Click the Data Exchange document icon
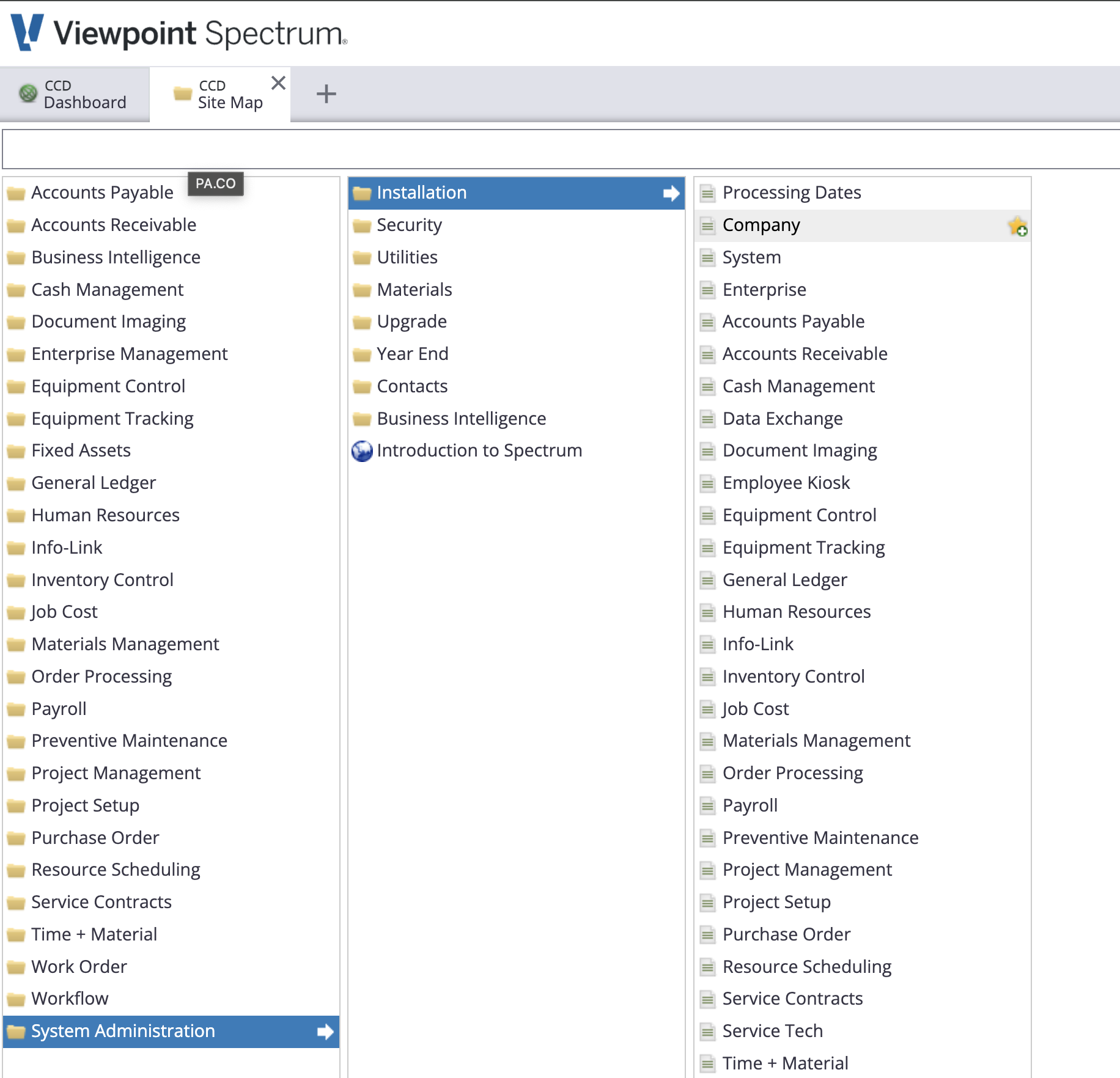 click(x=707, y=419)
